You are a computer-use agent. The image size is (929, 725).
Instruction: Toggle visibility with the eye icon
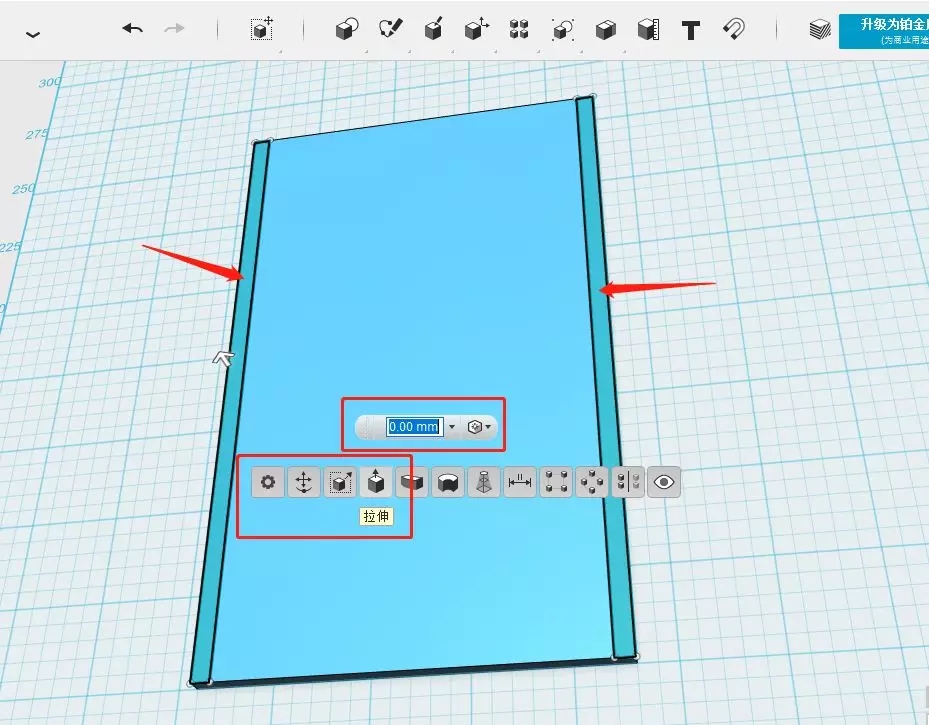664,483
